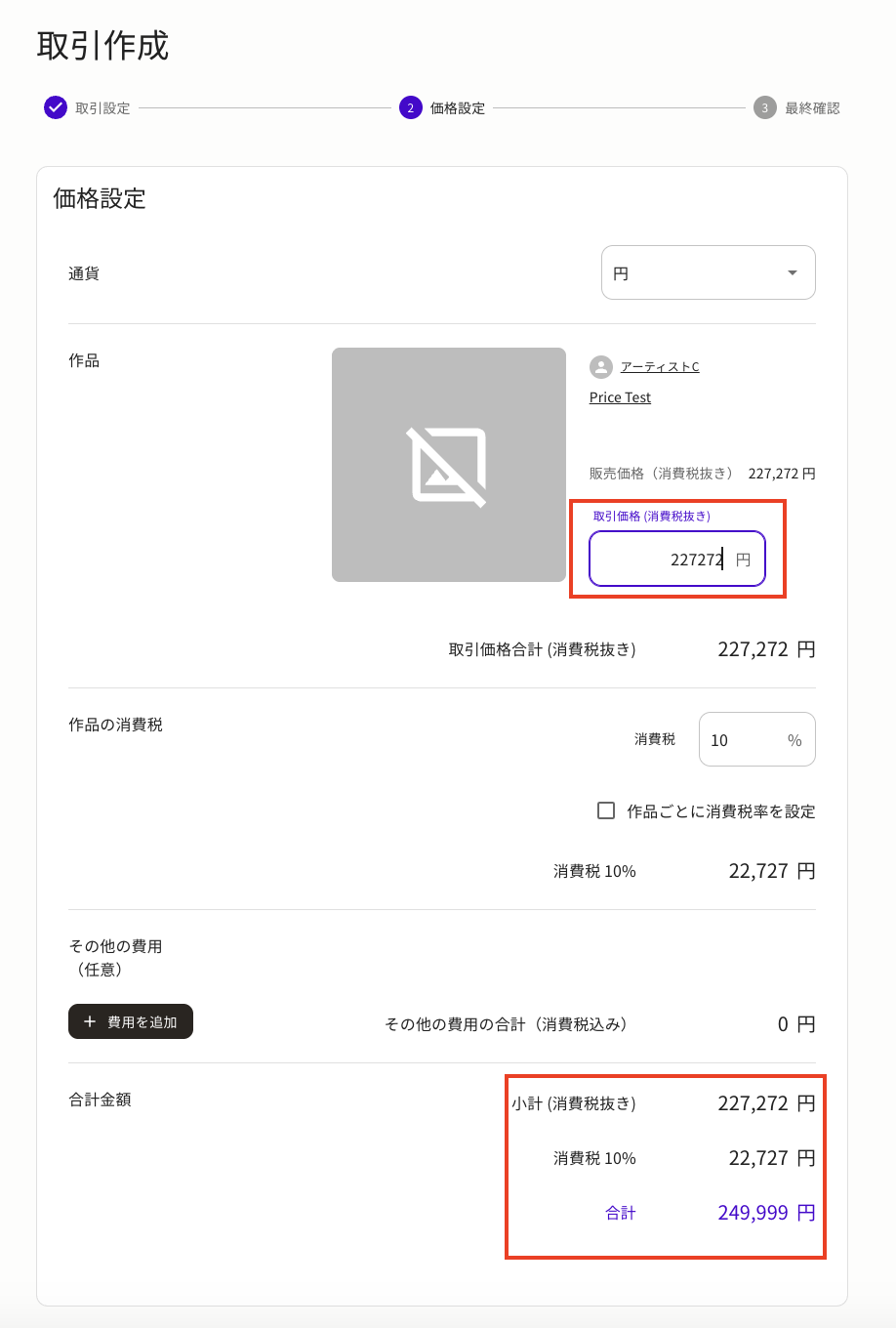Click the completed 取引設定 step checkmark icon

pos(56,107)
